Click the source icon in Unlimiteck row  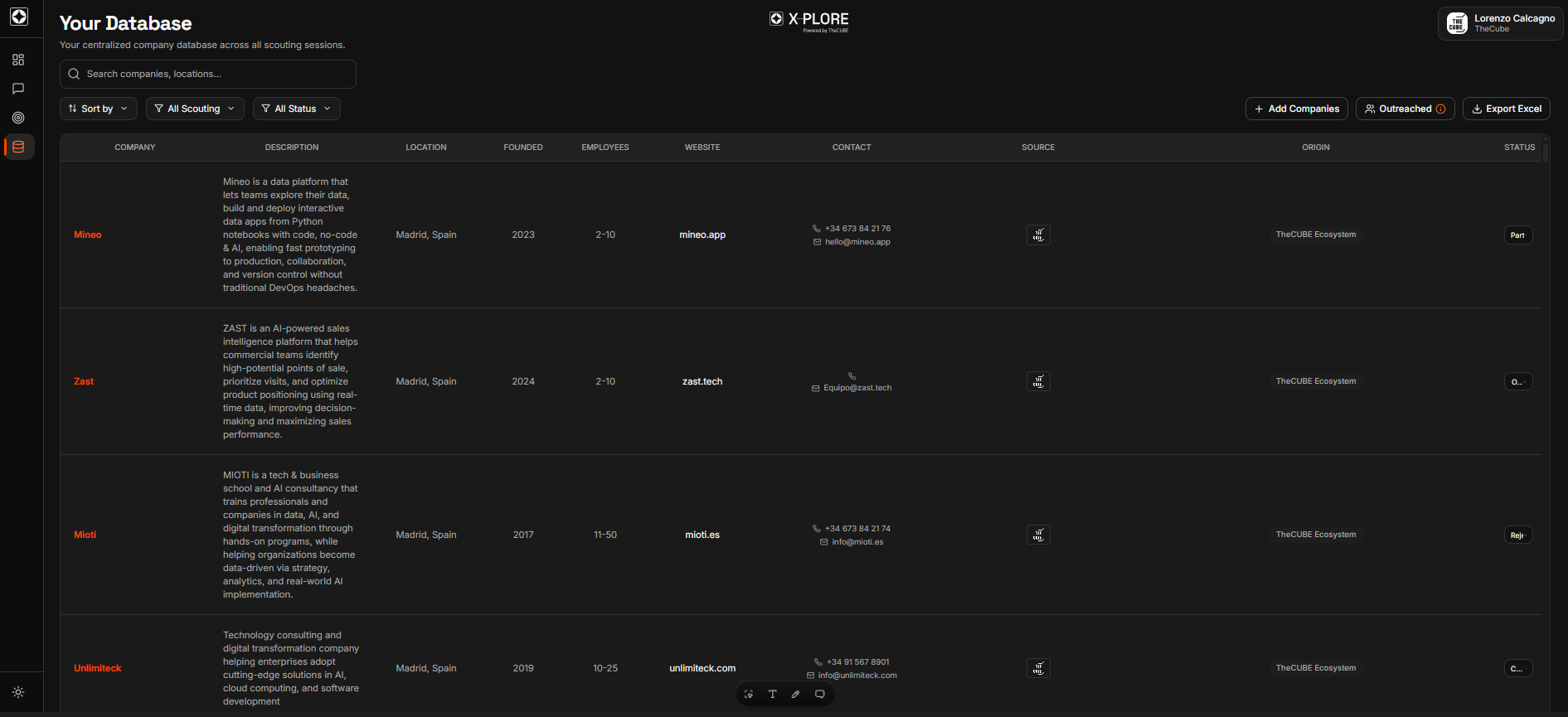(1038, 668)
